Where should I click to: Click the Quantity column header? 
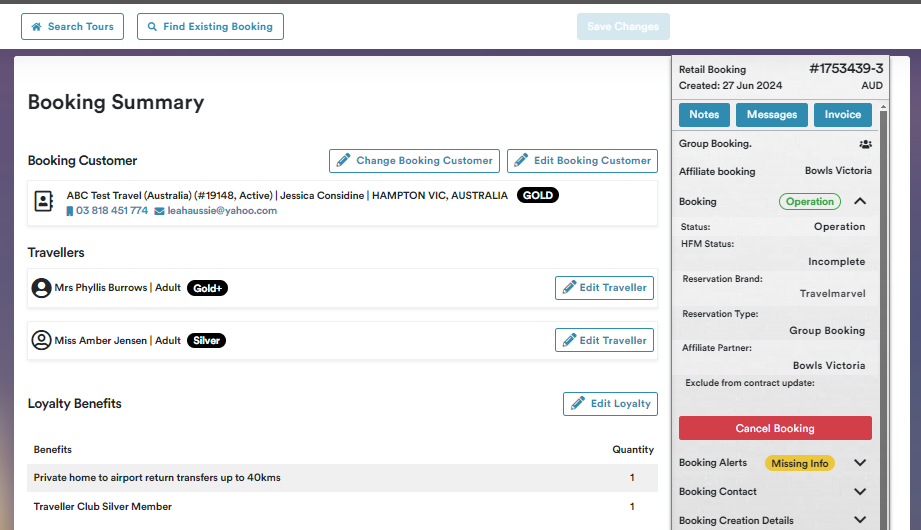[x=633, y=450]
